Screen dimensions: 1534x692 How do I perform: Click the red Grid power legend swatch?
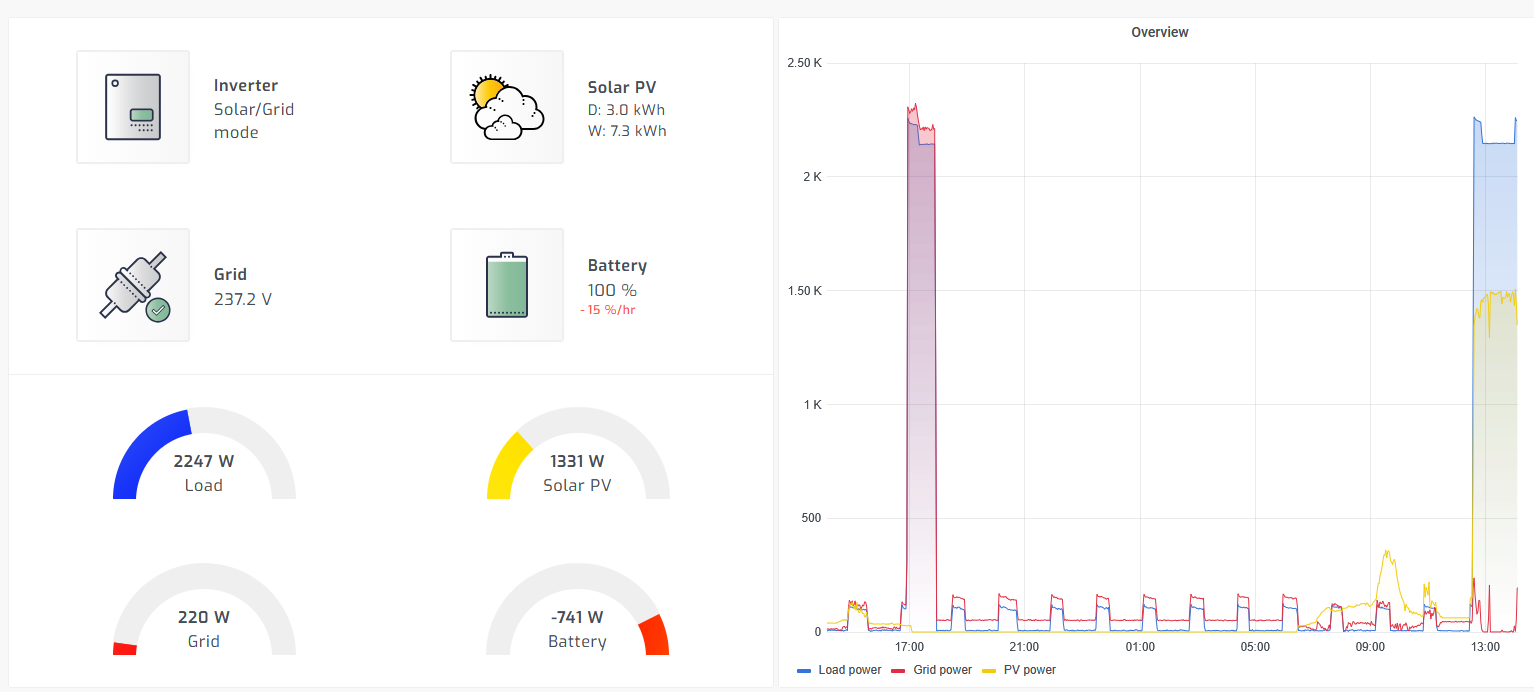(x=898, y=670)
